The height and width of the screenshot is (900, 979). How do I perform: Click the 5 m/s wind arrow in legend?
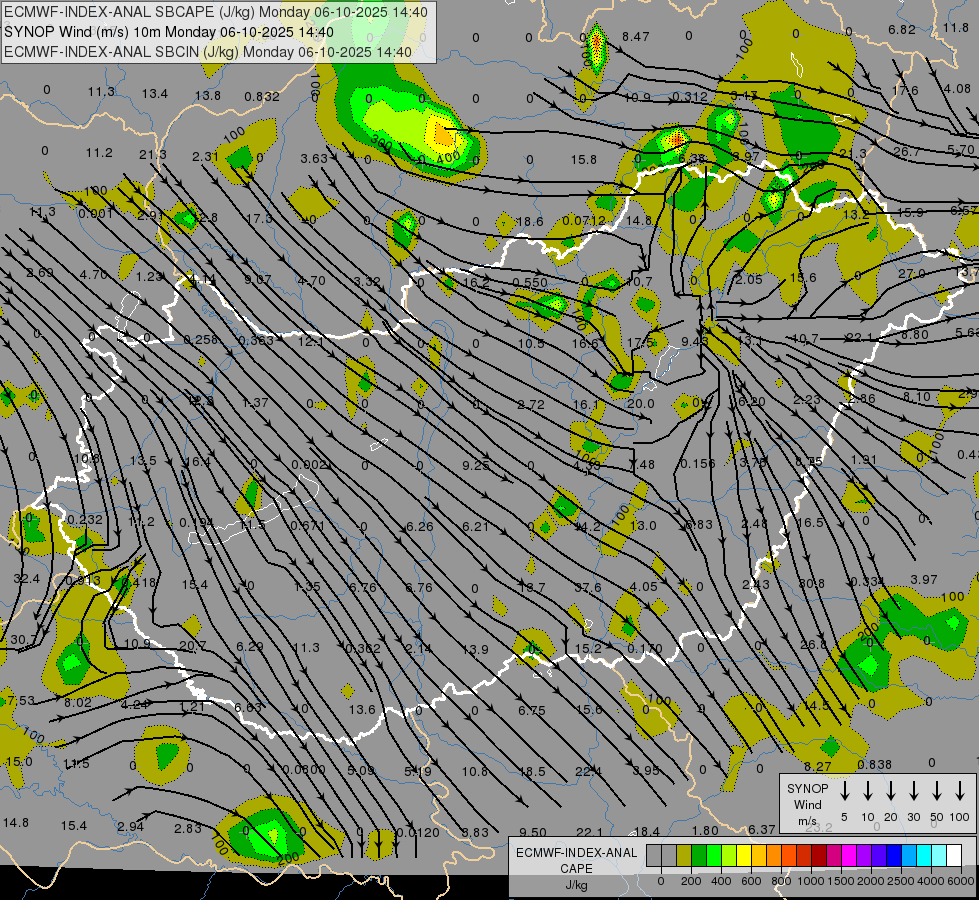click(844, 791)
